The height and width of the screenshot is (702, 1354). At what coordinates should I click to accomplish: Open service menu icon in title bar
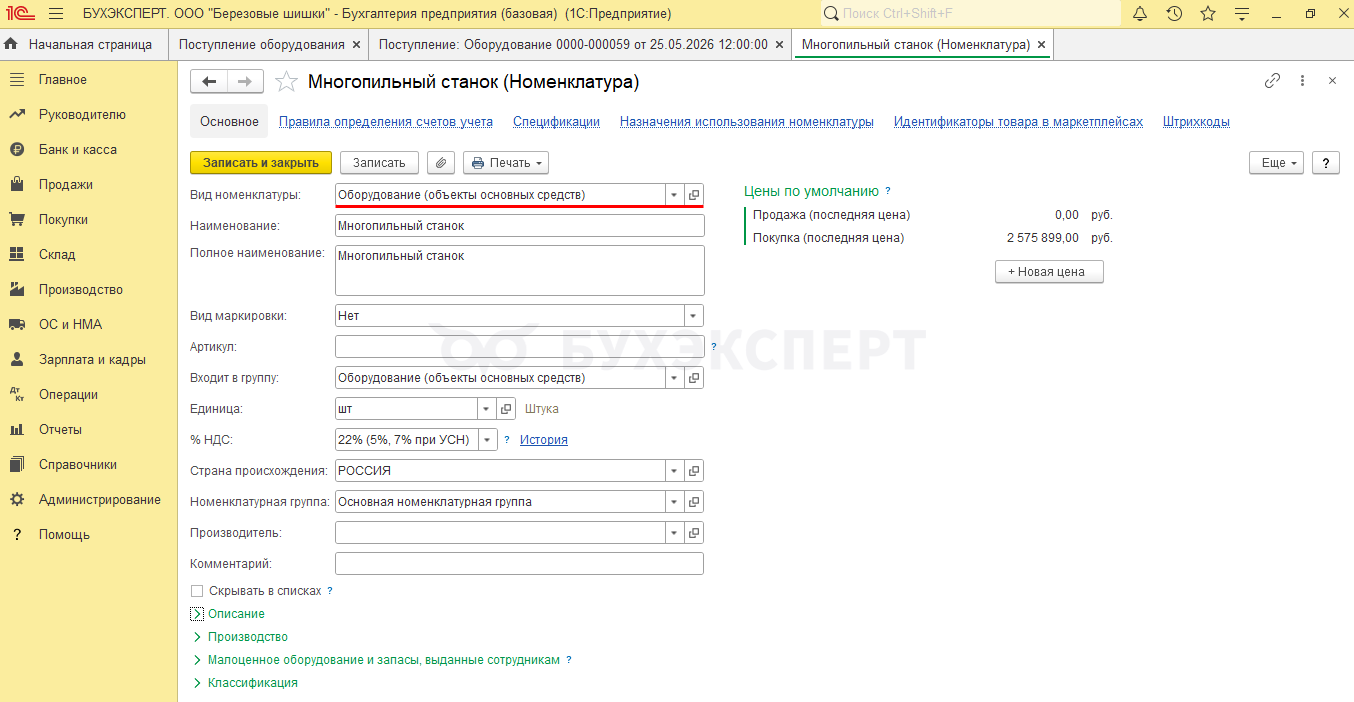click(1242, 14)
